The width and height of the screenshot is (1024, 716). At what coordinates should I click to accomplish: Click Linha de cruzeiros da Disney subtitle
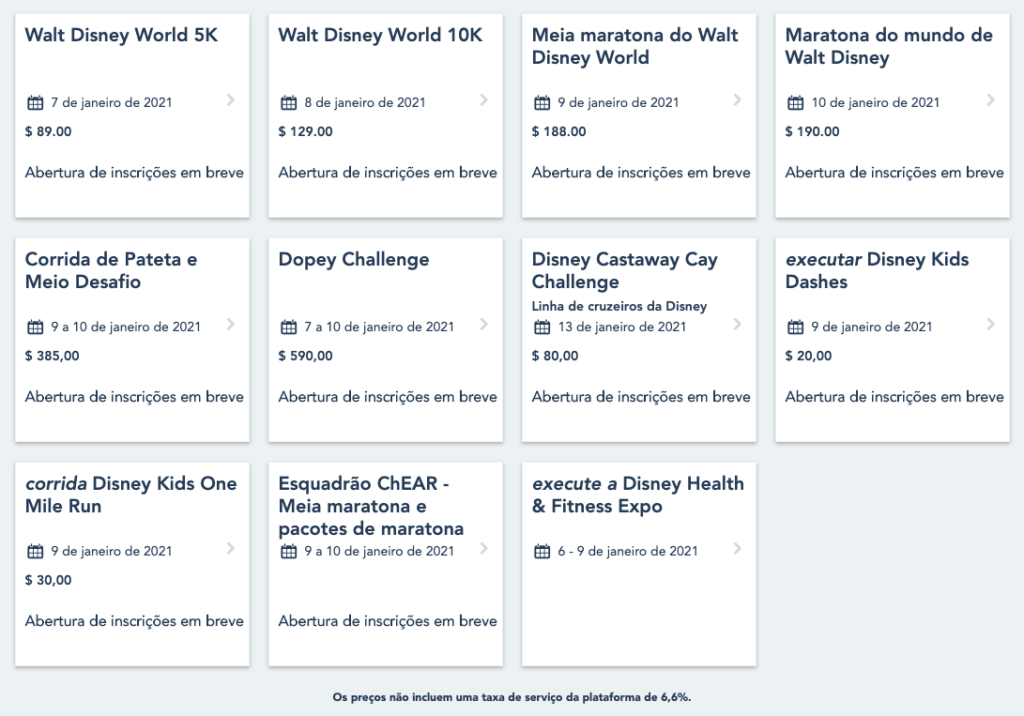(619, 306)
